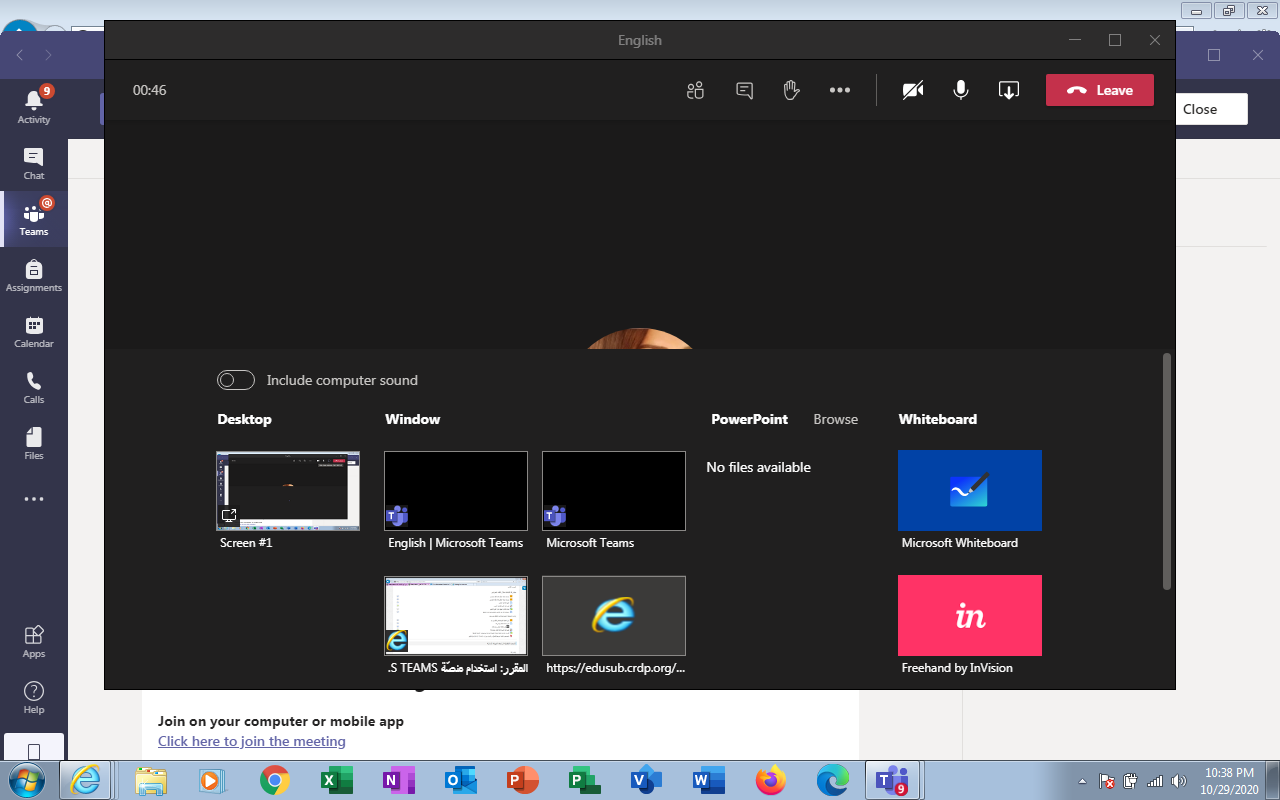Share the Microsoft Teams window thumbnail
The width and height of the screenshot is (1280, 800).
click(614, 490)
